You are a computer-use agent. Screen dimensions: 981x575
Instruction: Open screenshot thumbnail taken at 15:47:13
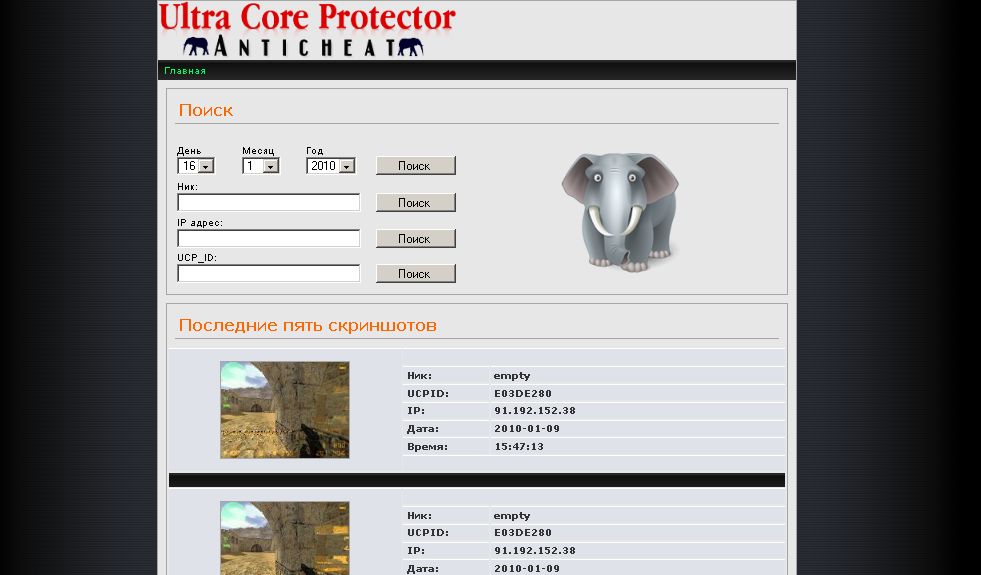point(285,410)
